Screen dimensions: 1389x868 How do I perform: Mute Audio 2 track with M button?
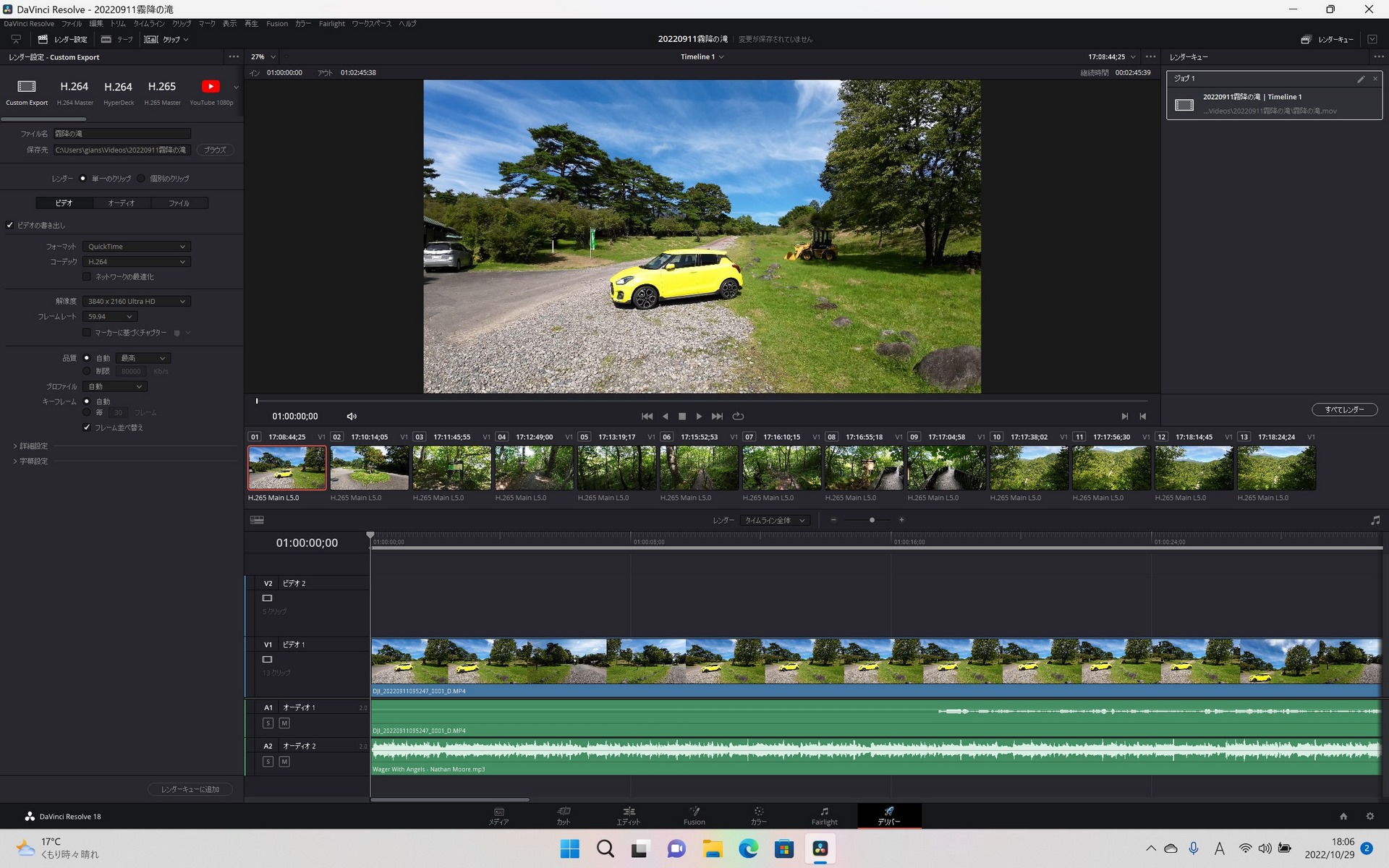pyautogui.click(x=284, y=762)
